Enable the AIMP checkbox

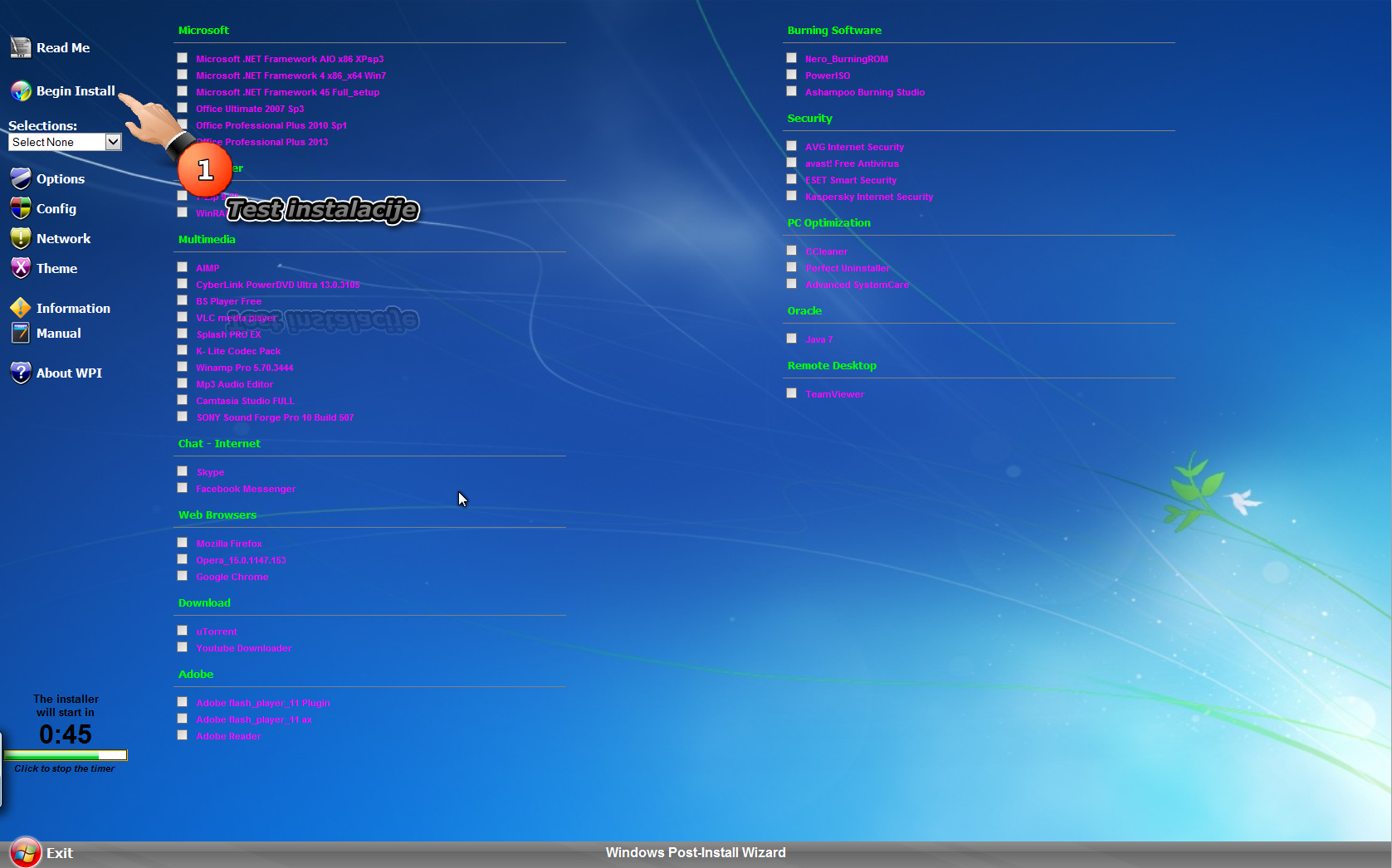182,267
